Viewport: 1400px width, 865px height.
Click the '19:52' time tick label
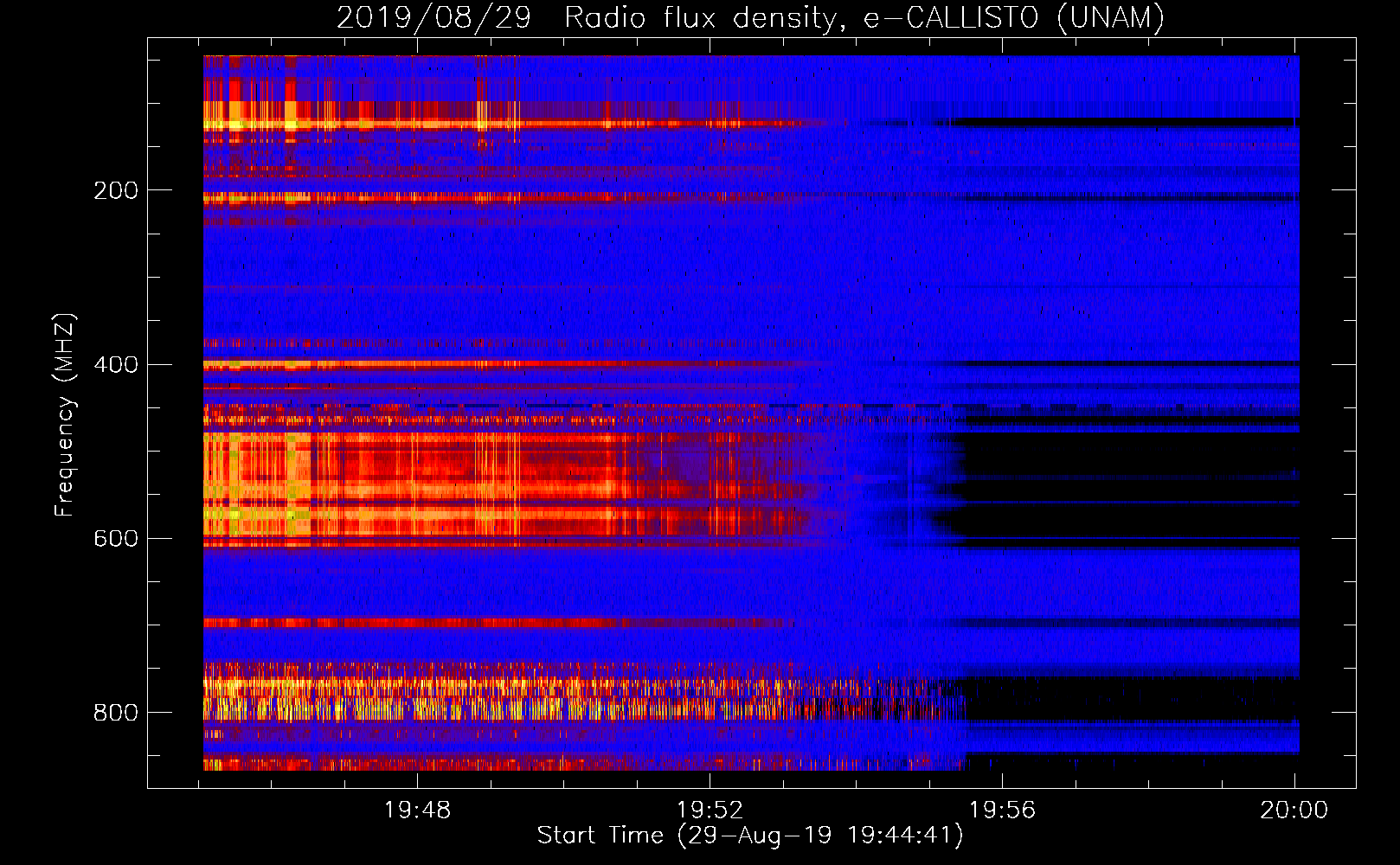tap(710, 810)
